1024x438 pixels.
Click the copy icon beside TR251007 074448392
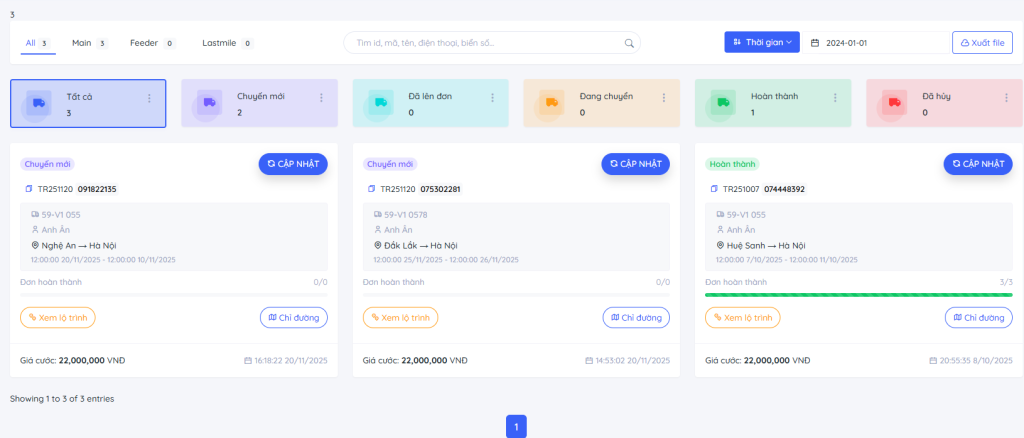coord(713,189)
